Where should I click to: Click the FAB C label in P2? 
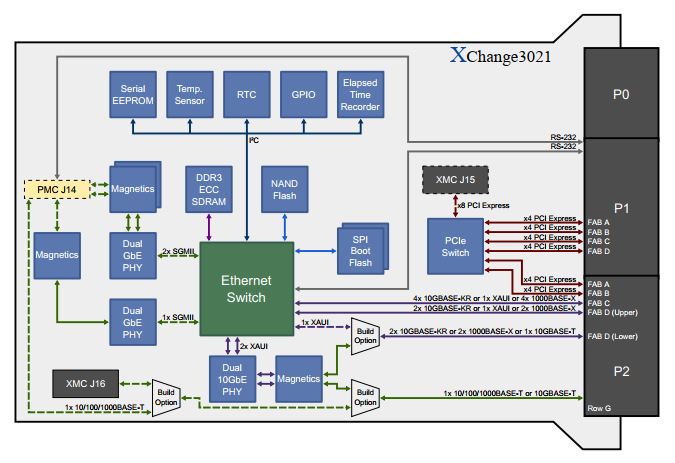pos(598,303)
